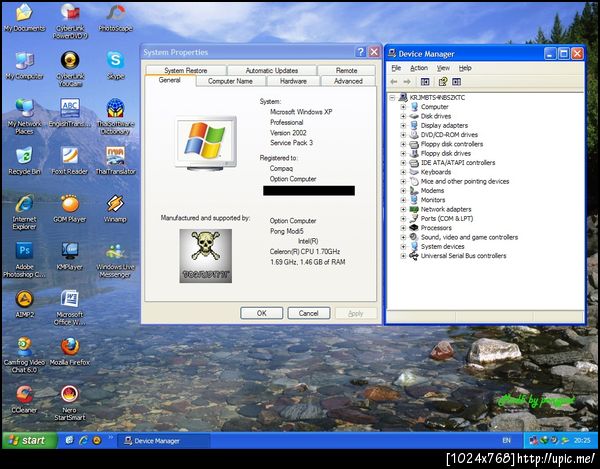
Task: Click the EN language indicator in taskbar
Action: click(x=506, y=440)
